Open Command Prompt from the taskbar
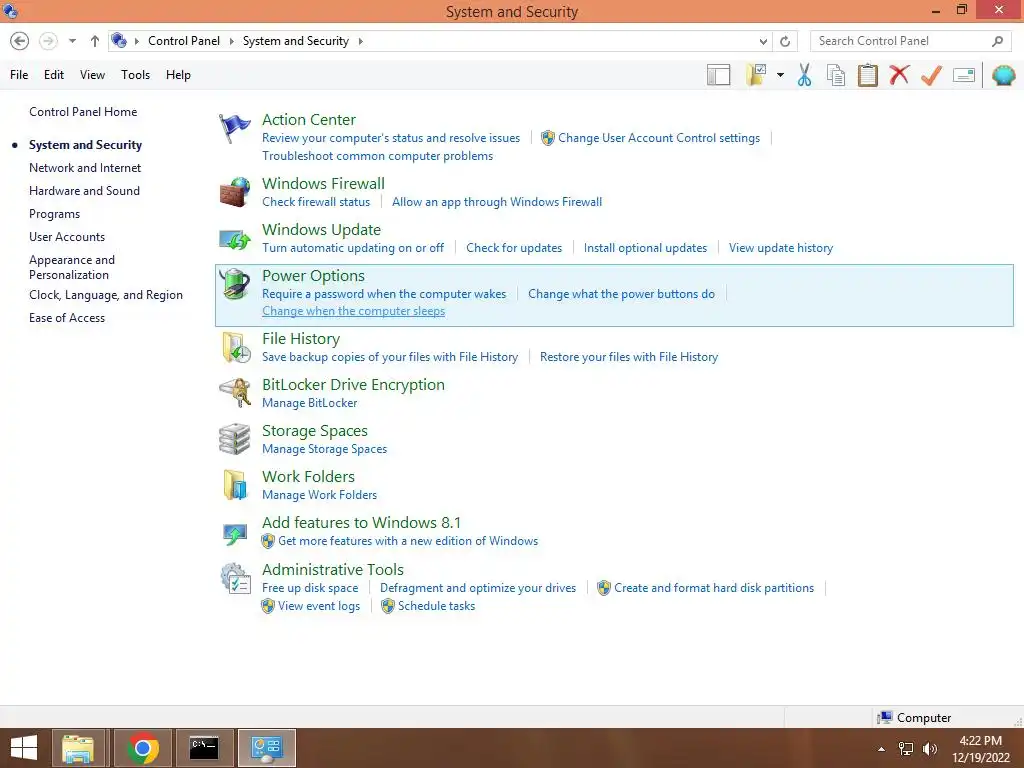The image size is (1024, 768). (204, 748)
